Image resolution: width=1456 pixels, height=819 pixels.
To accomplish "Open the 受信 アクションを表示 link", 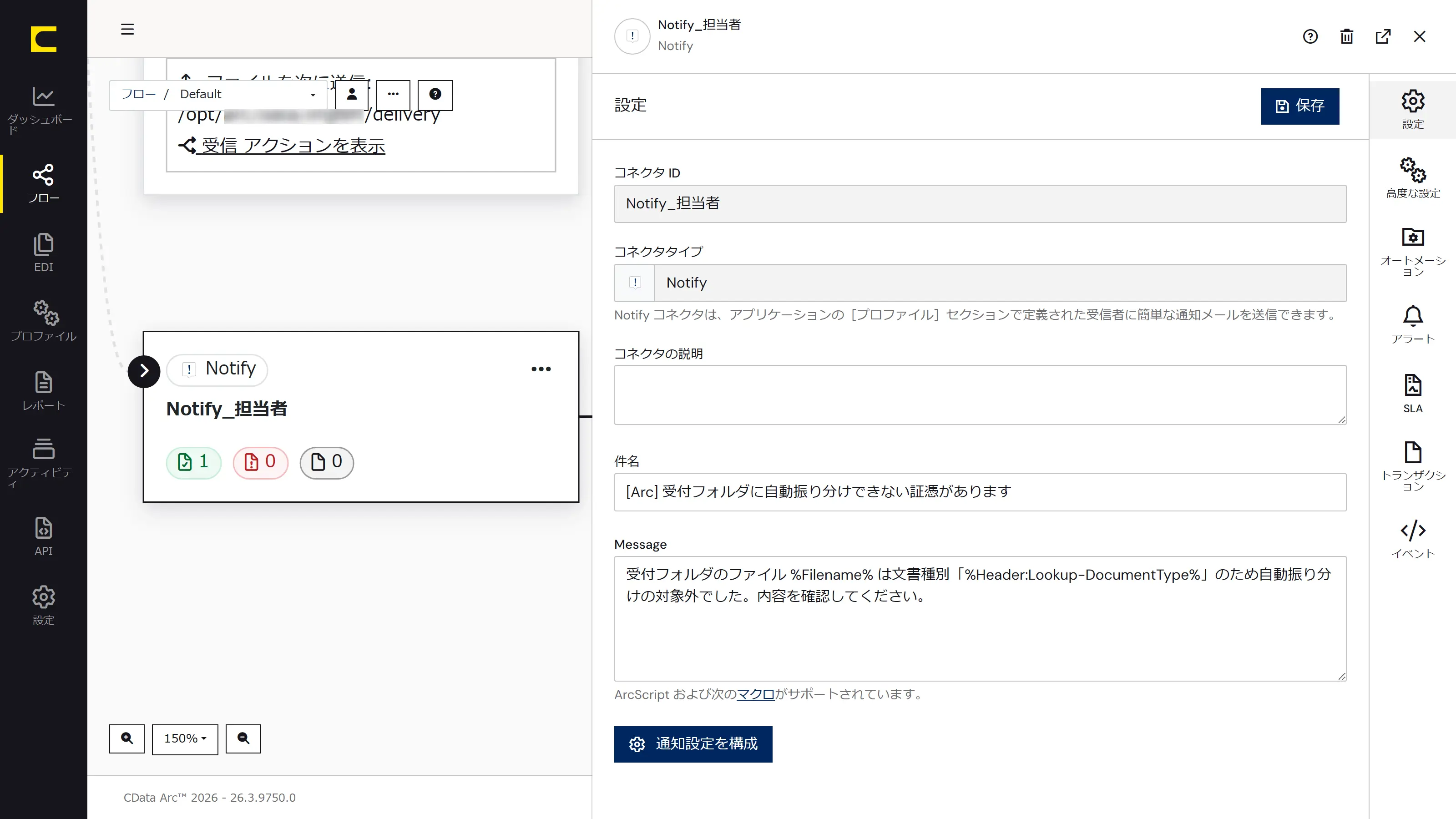I will point(282,146).
